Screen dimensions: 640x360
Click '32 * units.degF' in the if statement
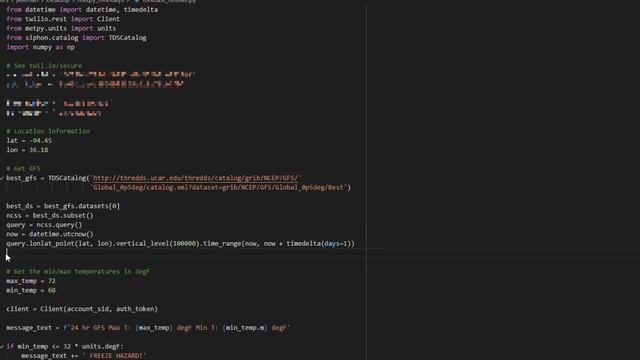point(92,347)
